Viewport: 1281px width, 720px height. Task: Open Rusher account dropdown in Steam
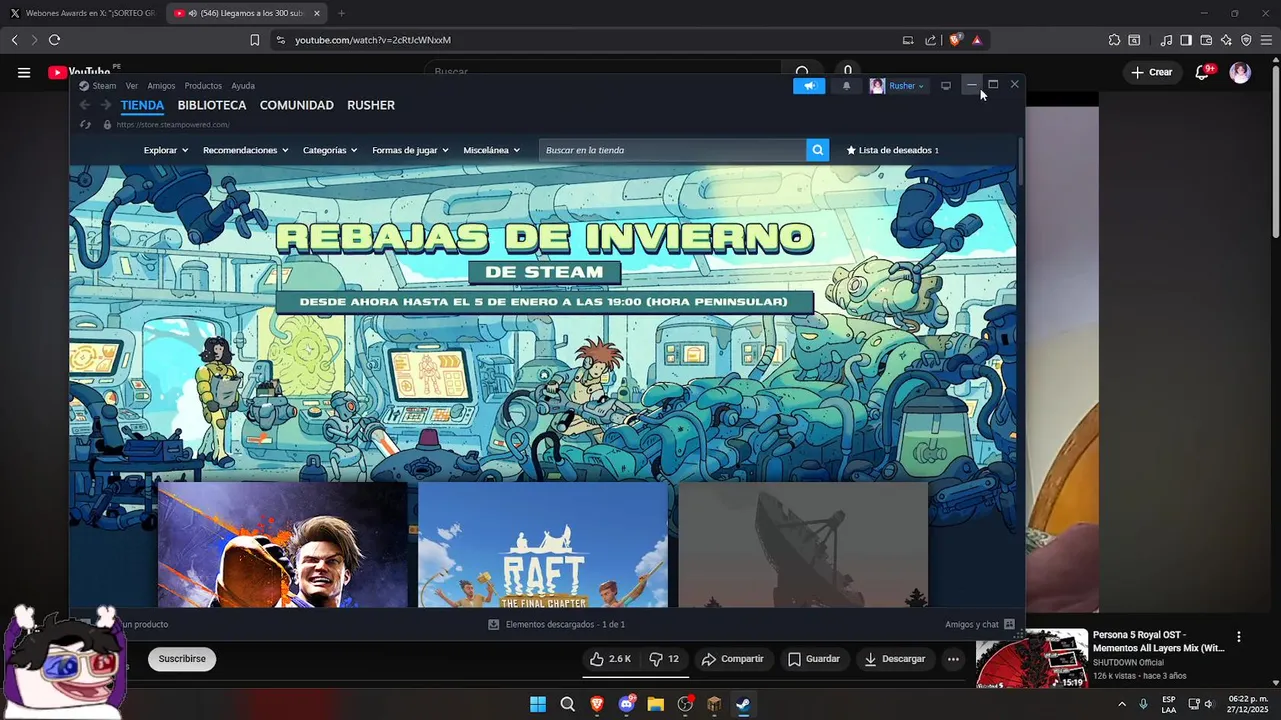coord(898,86)
